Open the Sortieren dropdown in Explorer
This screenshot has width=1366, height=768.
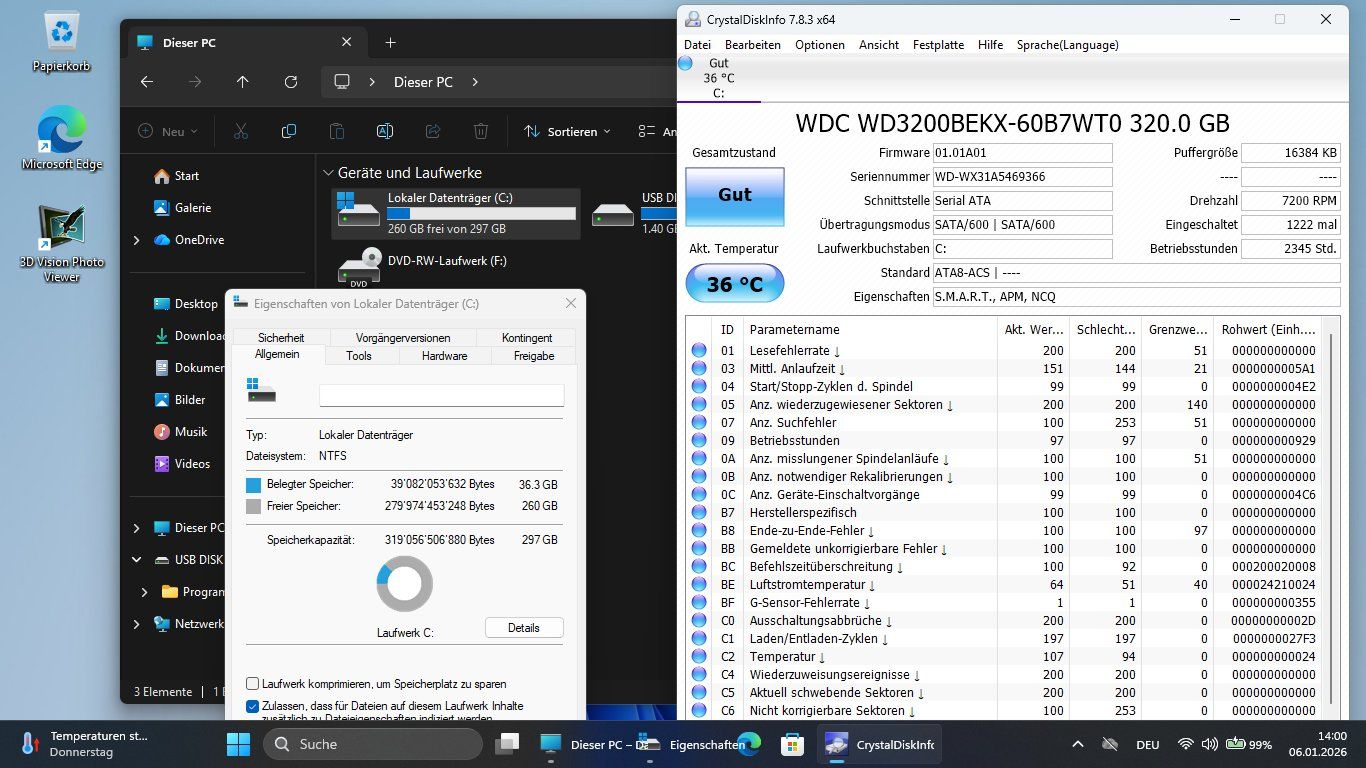coord(567,131)
